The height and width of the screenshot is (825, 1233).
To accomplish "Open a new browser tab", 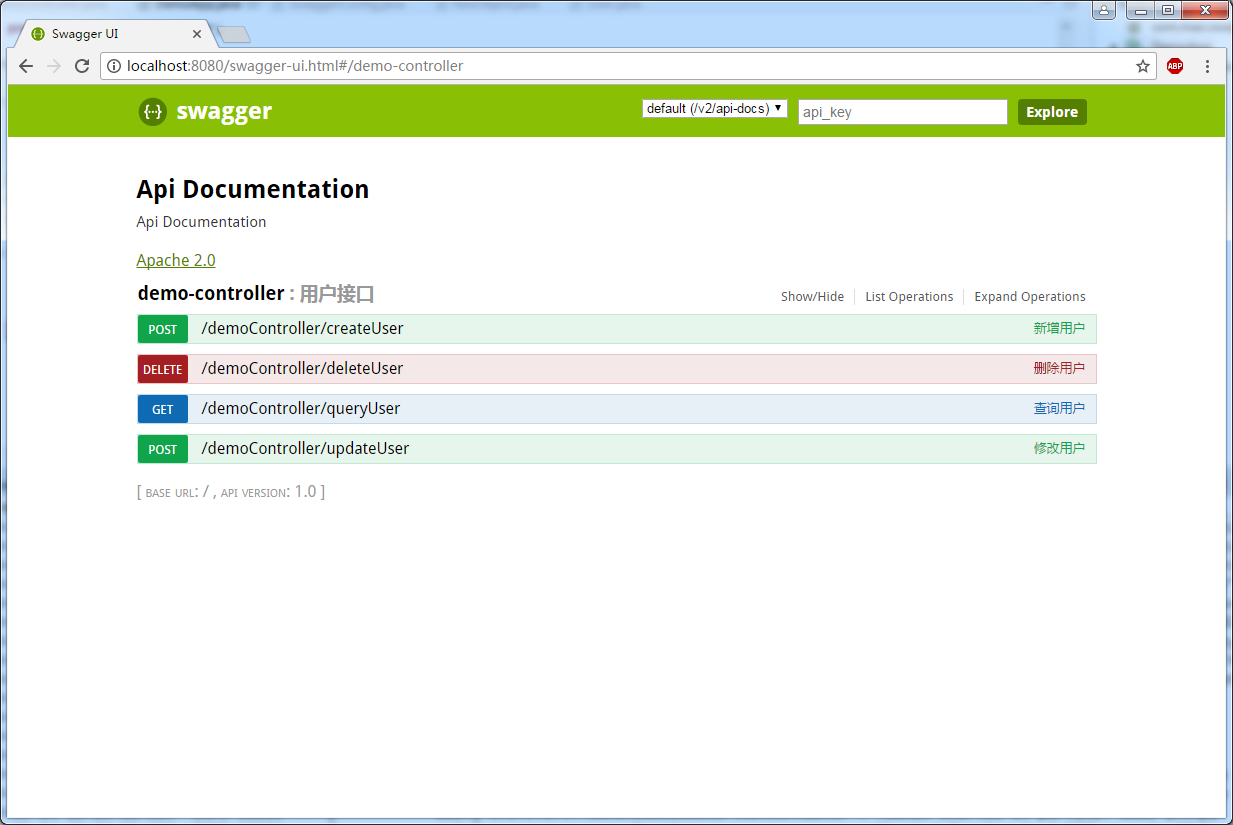I will (234, 35).
